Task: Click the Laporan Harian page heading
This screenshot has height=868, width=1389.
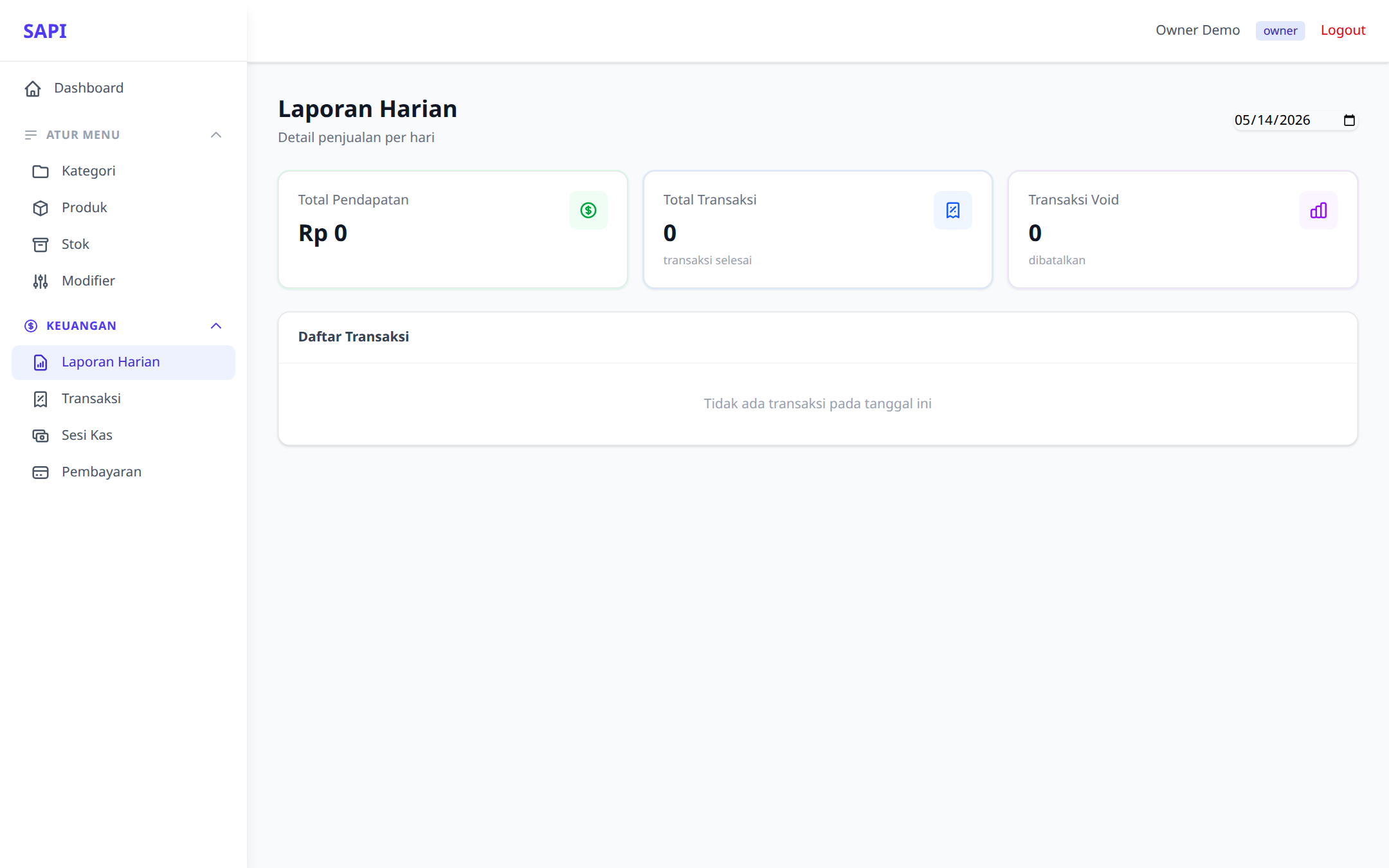Action: tap(367, 109)
